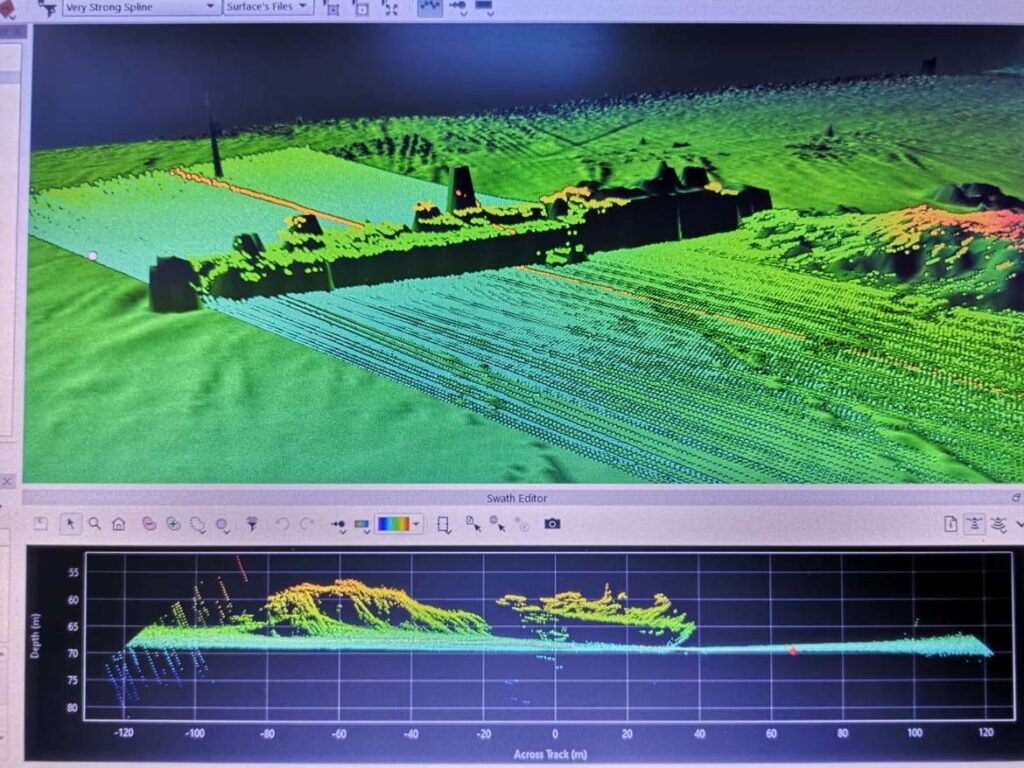Image resolution: width=1024 pixels, height=768 pixels.
Task: Toggle the highlighted soundings line icon in top toolbar
Action: tap(430, 7)
